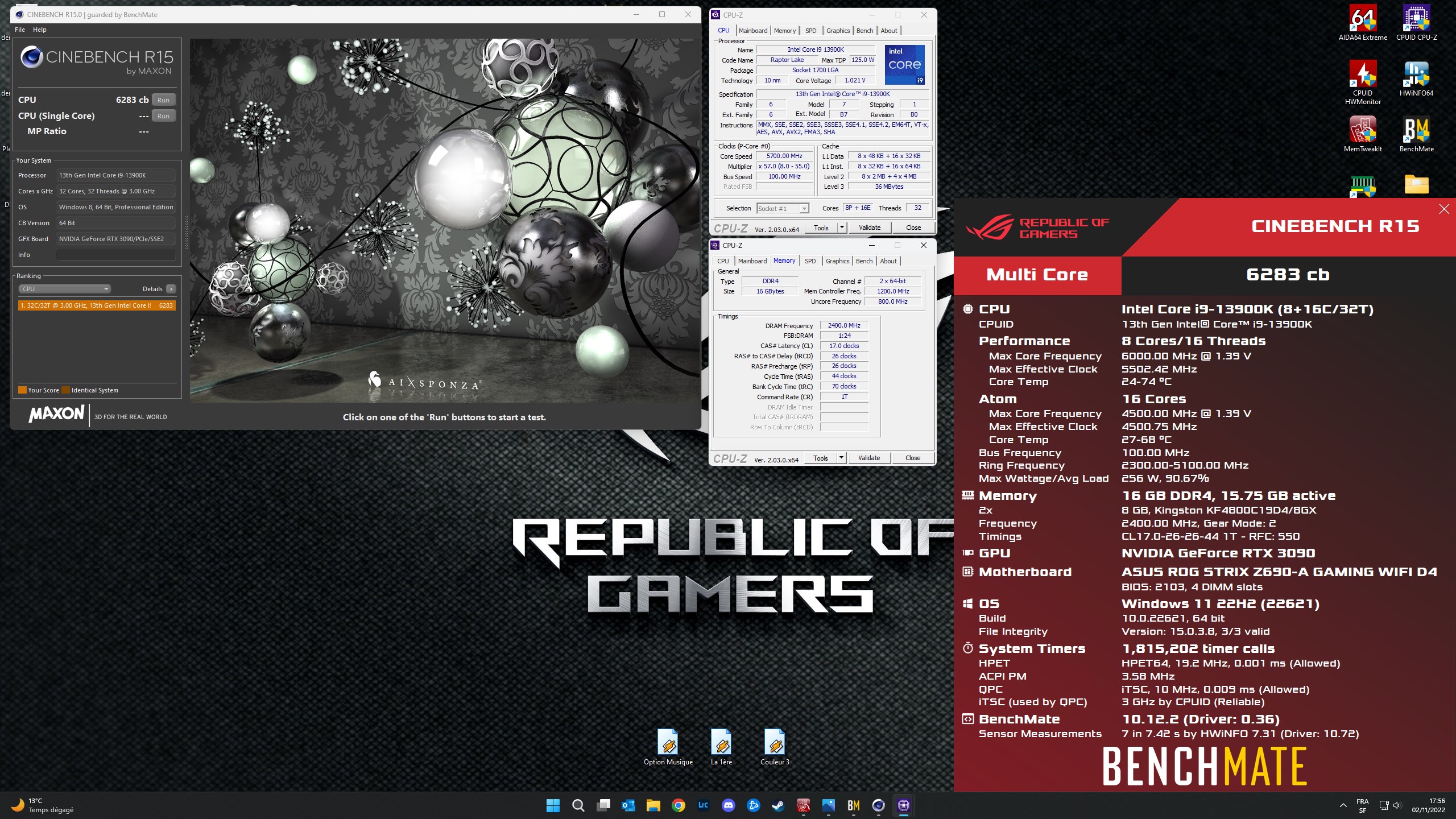1456x819 pixels.
Task: Click Close button in lower CPU-Z window
Action: [x=913, y=458]
